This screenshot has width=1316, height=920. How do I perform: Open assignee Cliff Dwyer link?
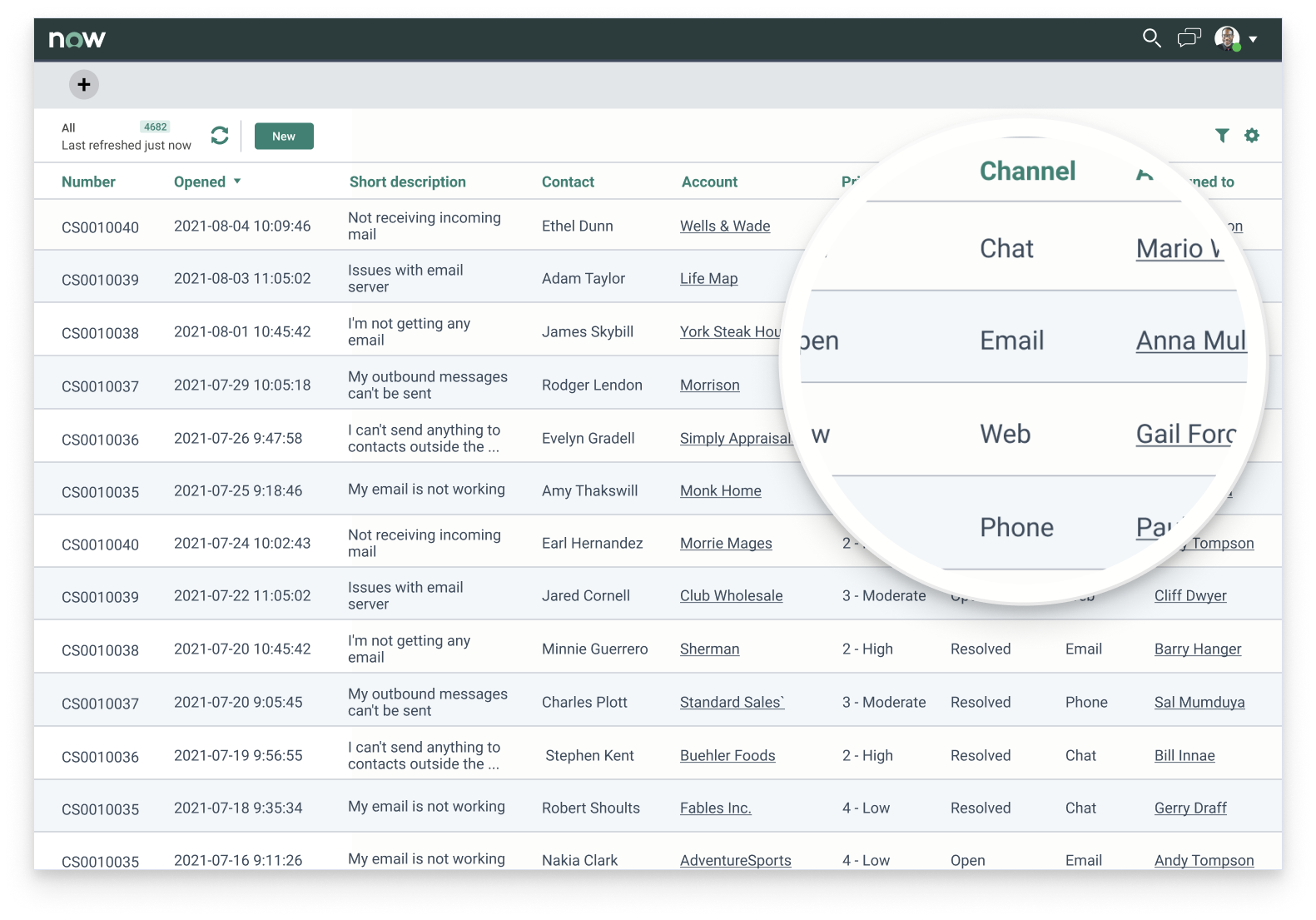pos(1189,596)
